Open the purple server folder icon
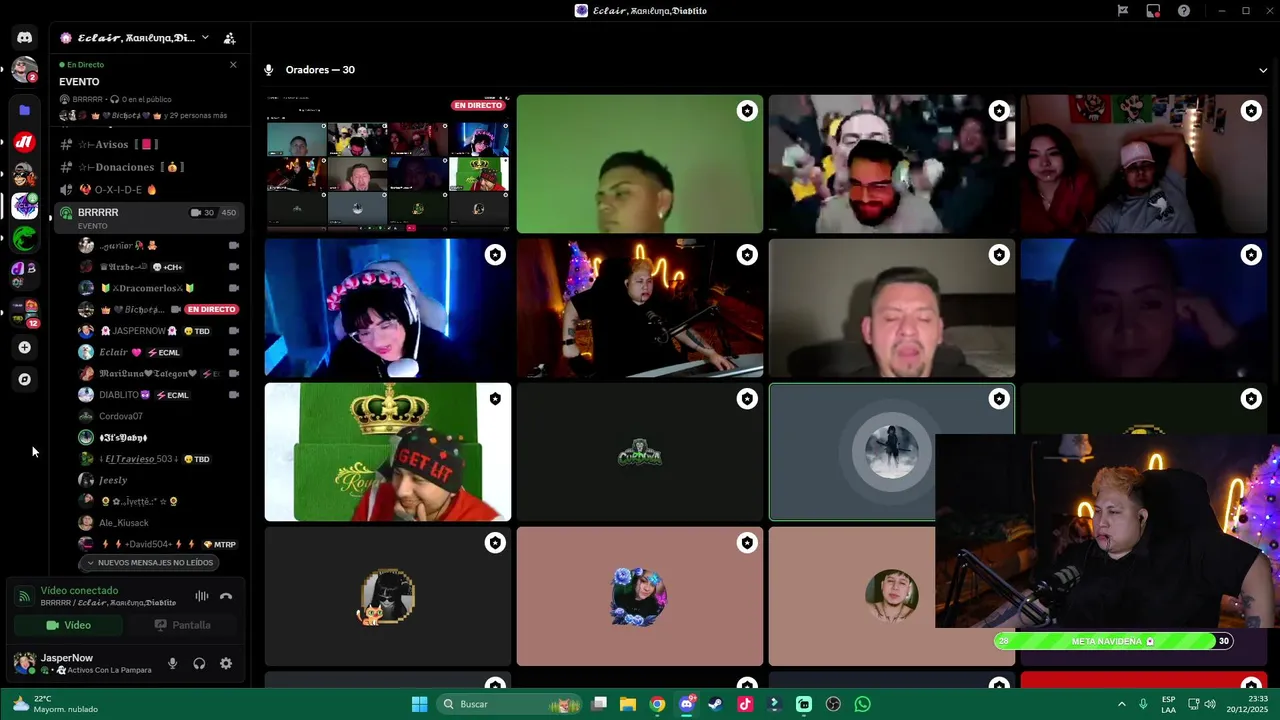This screenshot has height=720, width=1280. pyautogui.click(x=24, y=110)
